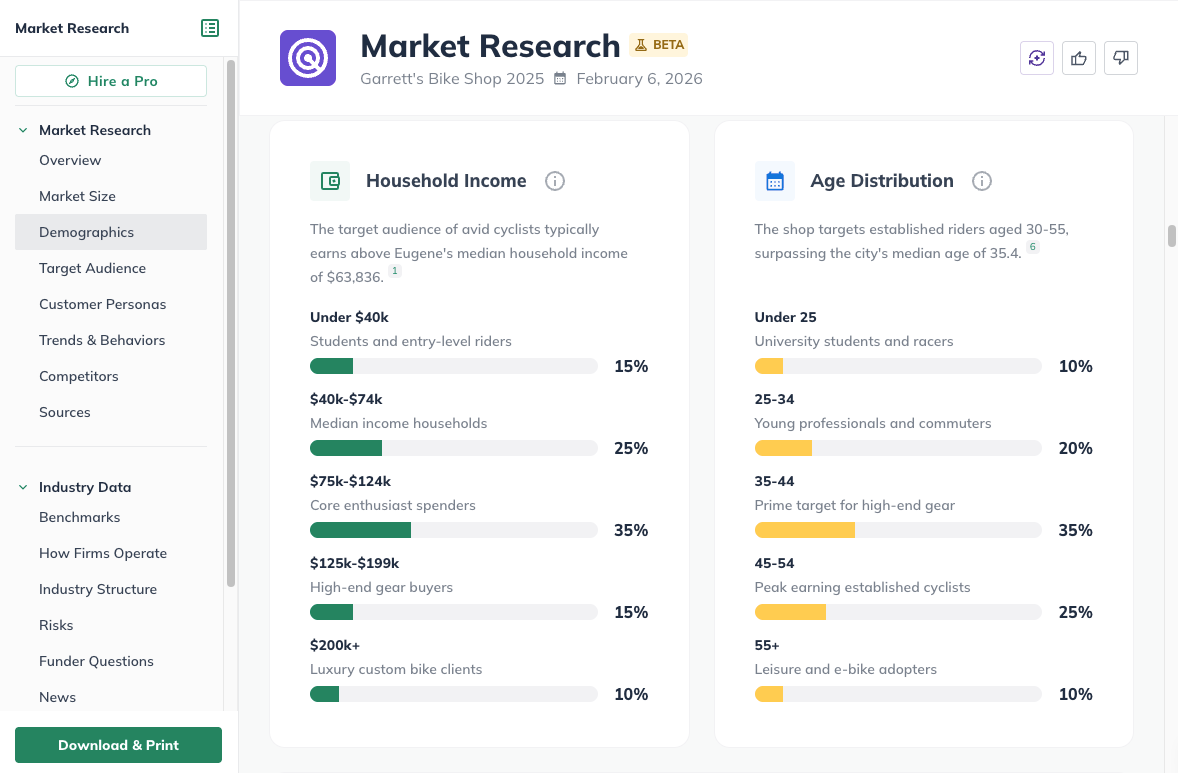The height and width of the screenshot is (773, 1178).
Task: Give the report a thumbs up
Action: click(x=1078, y=58)
